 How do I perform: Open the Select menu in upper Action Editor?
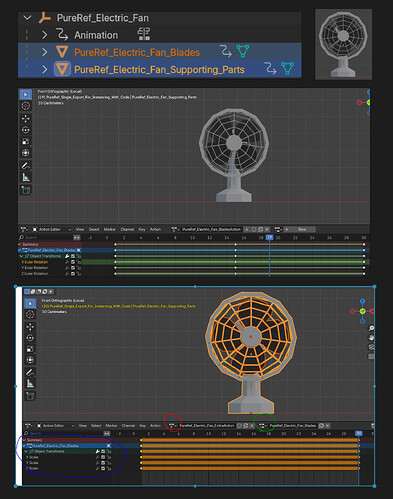pyautogui.click(x=94, y=229)
